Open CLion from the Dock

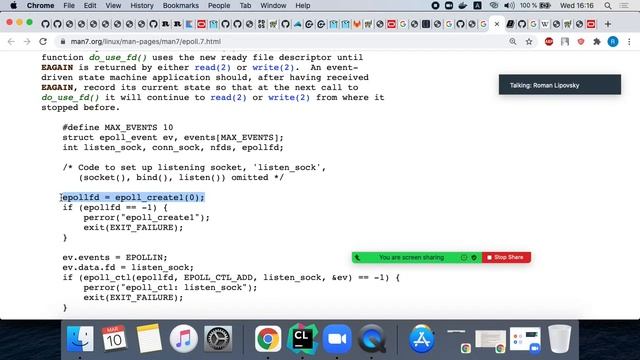302,339
